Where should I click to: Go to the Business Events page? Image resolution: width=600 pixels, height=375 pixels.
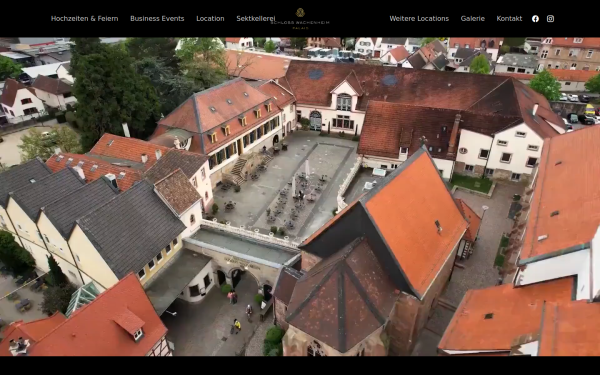[157, 18]
